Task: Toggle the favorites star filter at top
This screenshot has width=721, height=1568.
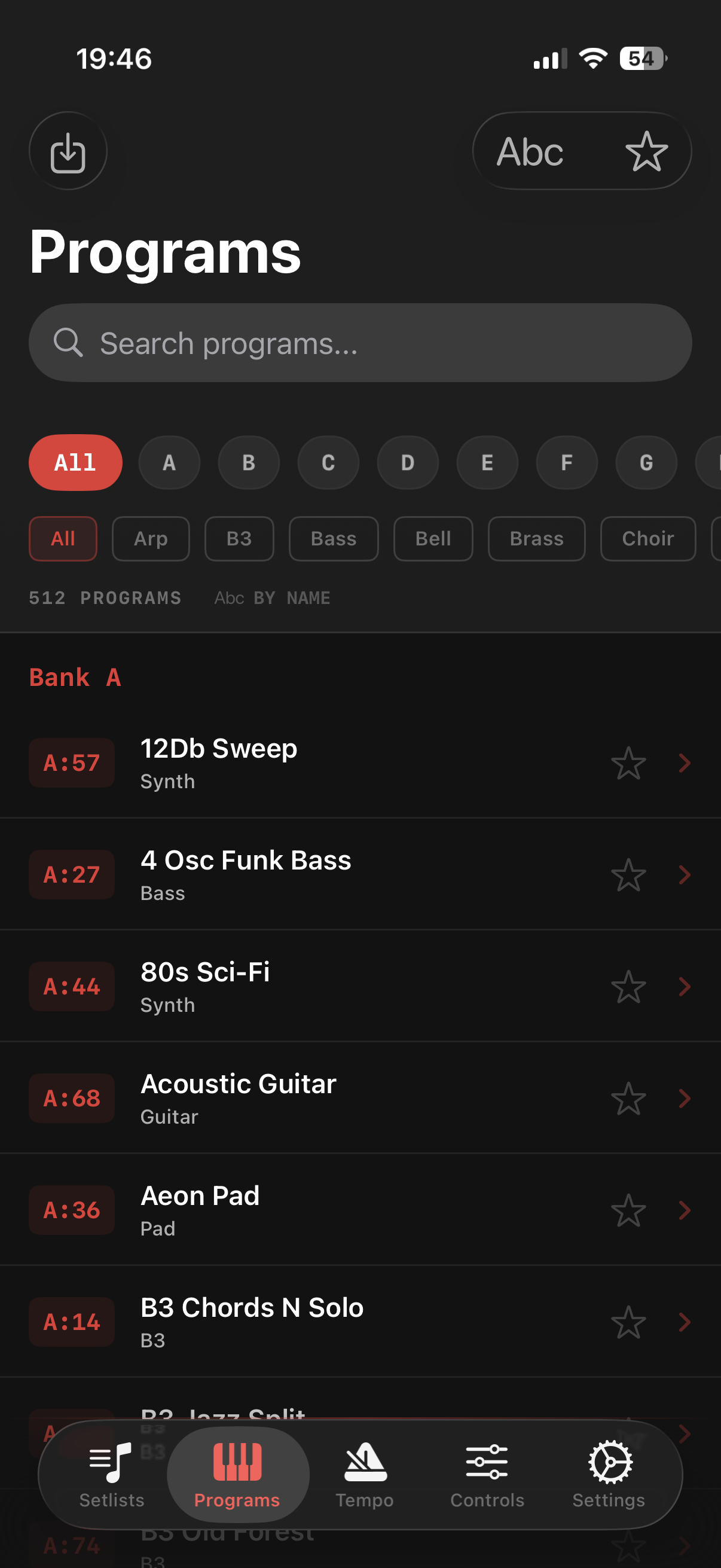Action: coord(646,151)
